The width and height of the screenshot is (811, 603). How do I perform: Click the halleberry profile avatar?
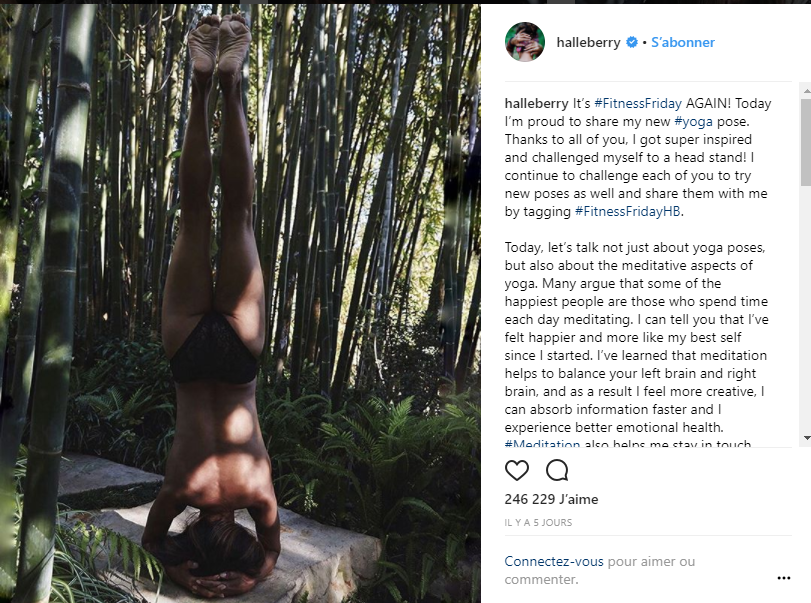pos(525,42)
